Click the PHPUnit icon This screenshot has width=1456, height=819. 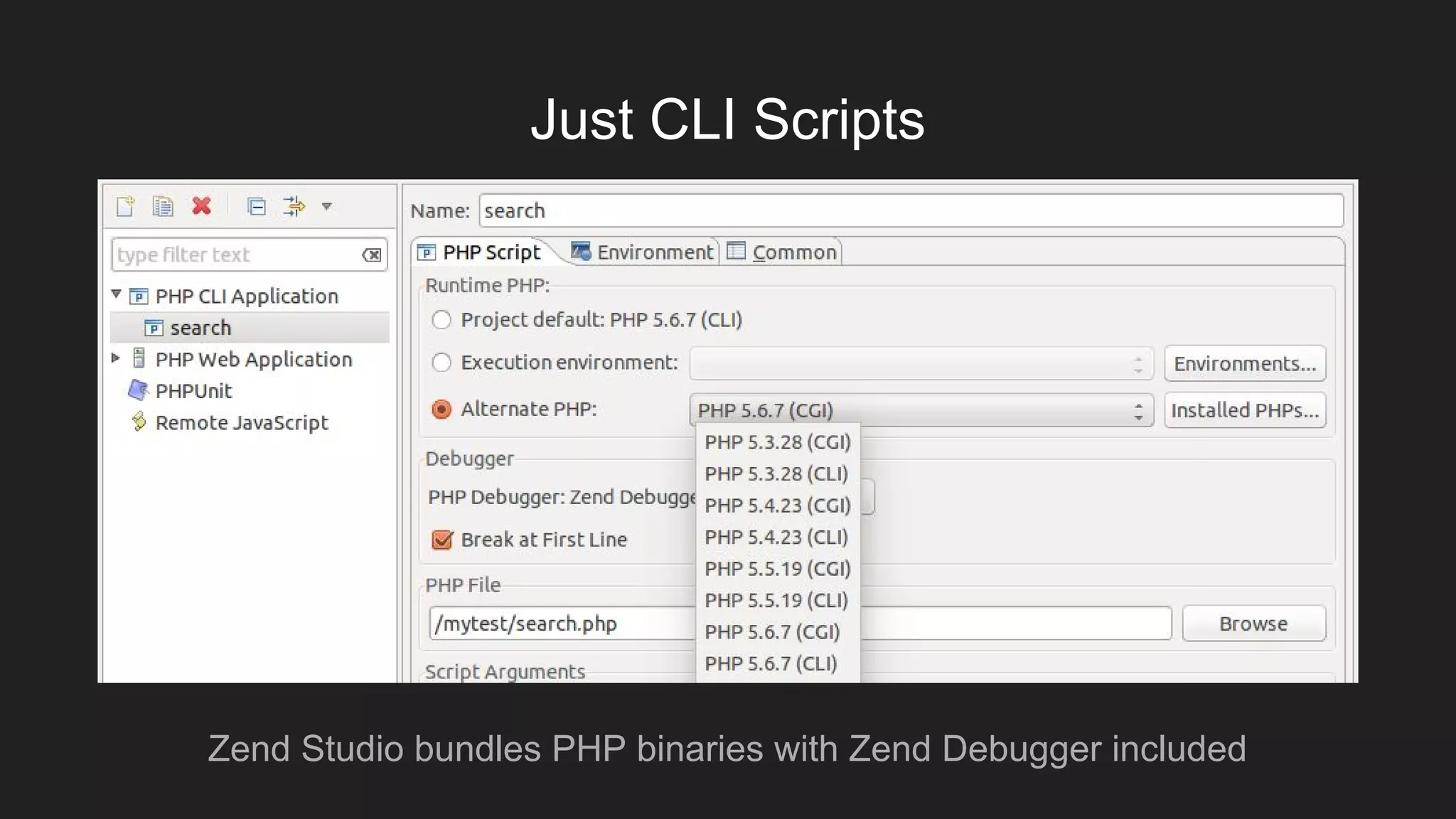click(139, 390)
